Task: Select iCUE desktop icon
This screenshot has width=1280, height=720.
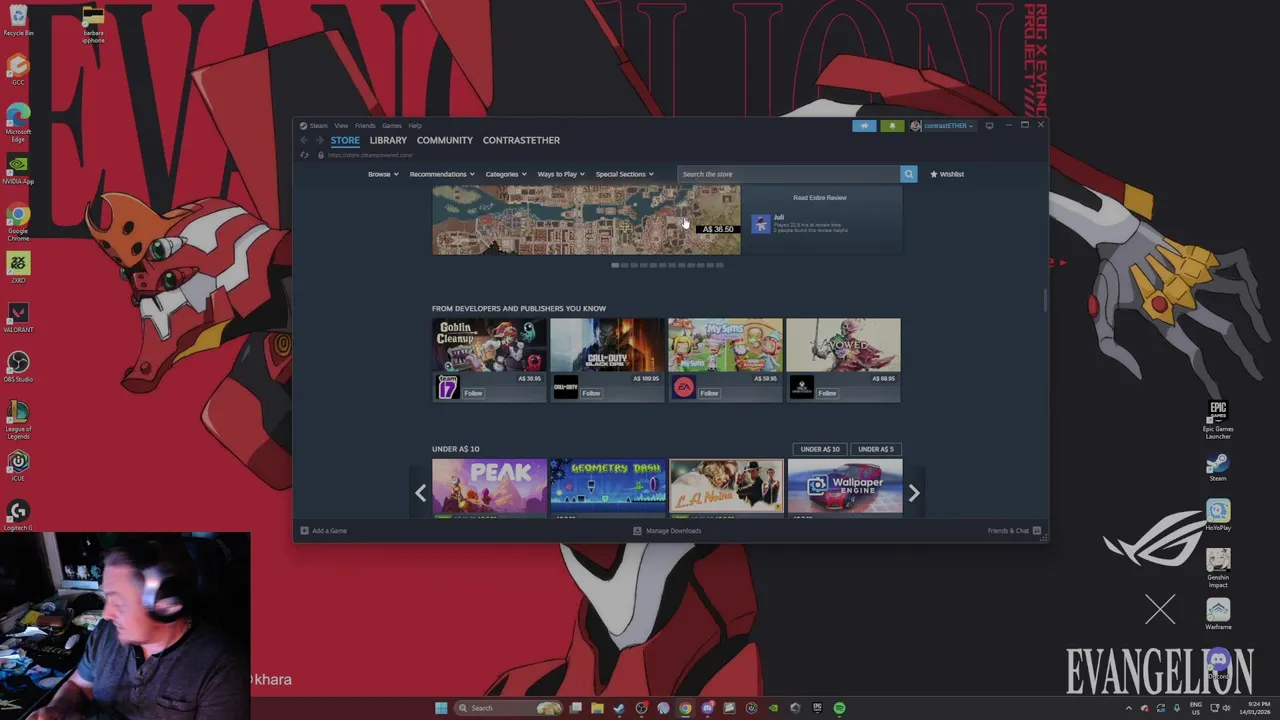Action: [x=17, y=466]
